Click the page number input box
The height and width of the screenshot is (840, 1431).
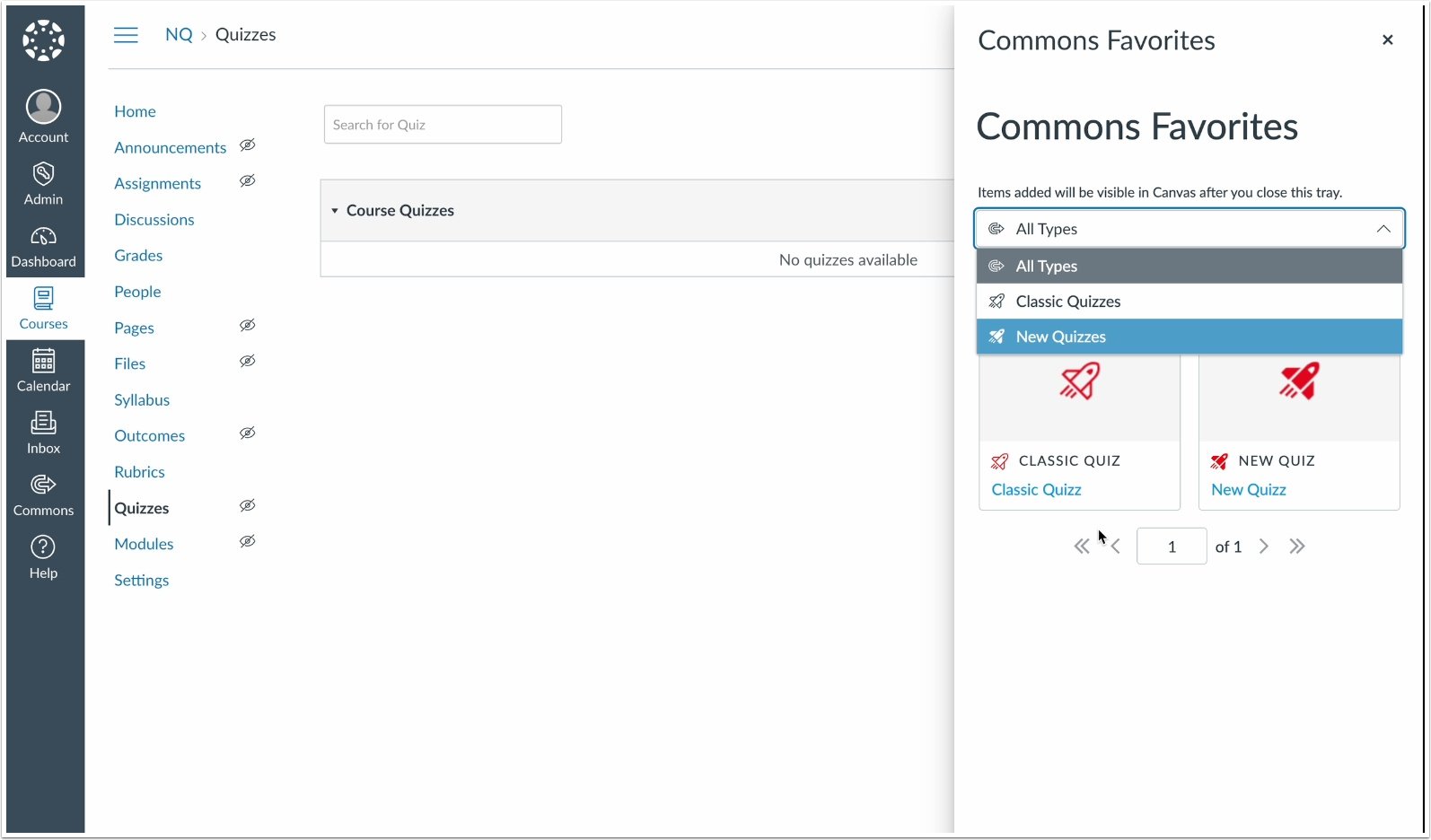tap(1172, 547)
